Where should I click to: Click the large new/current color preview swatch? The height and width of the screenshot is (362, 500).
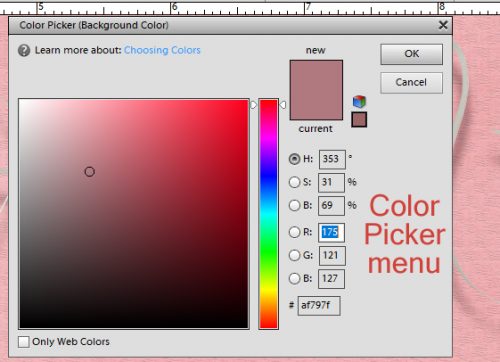316,90
